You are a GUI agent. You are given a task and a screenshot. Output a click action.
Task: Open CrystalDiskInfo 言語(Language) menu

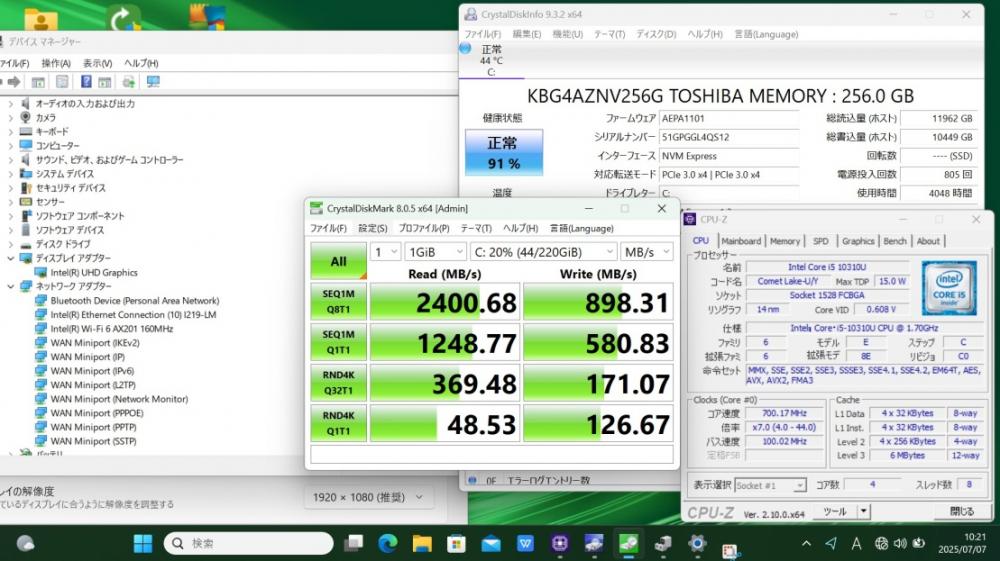(766, 34)
